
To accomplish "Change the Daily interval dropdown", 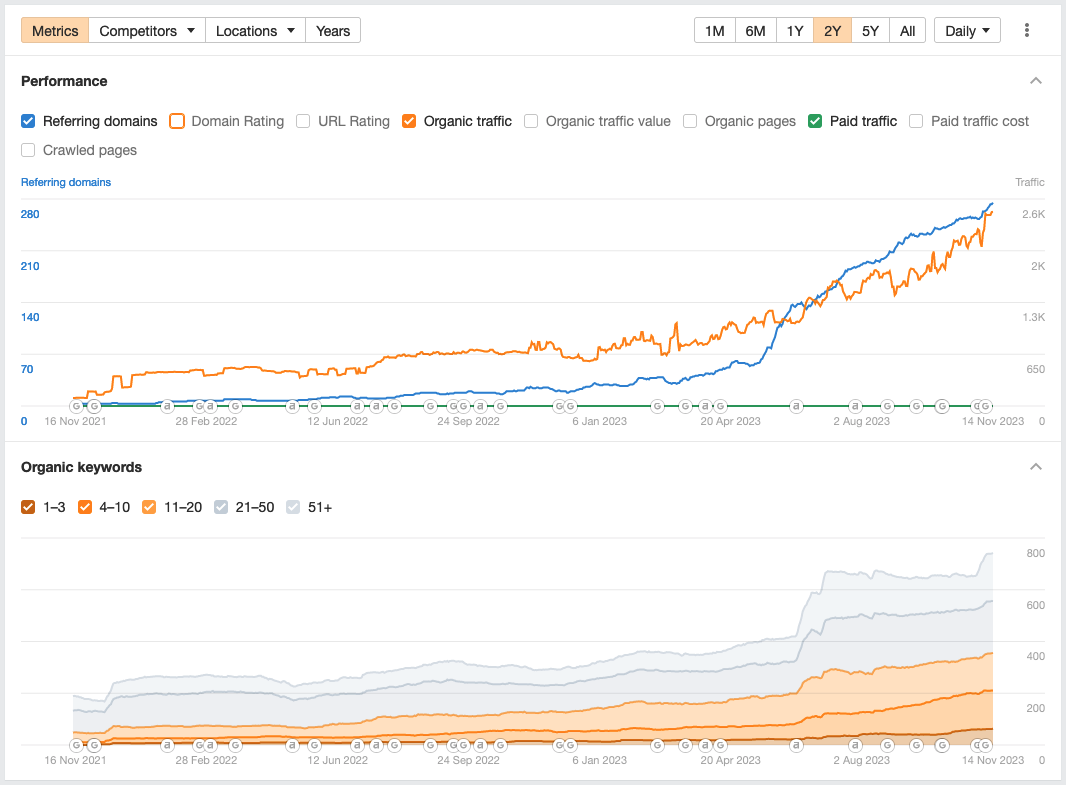I will [967, 31].
